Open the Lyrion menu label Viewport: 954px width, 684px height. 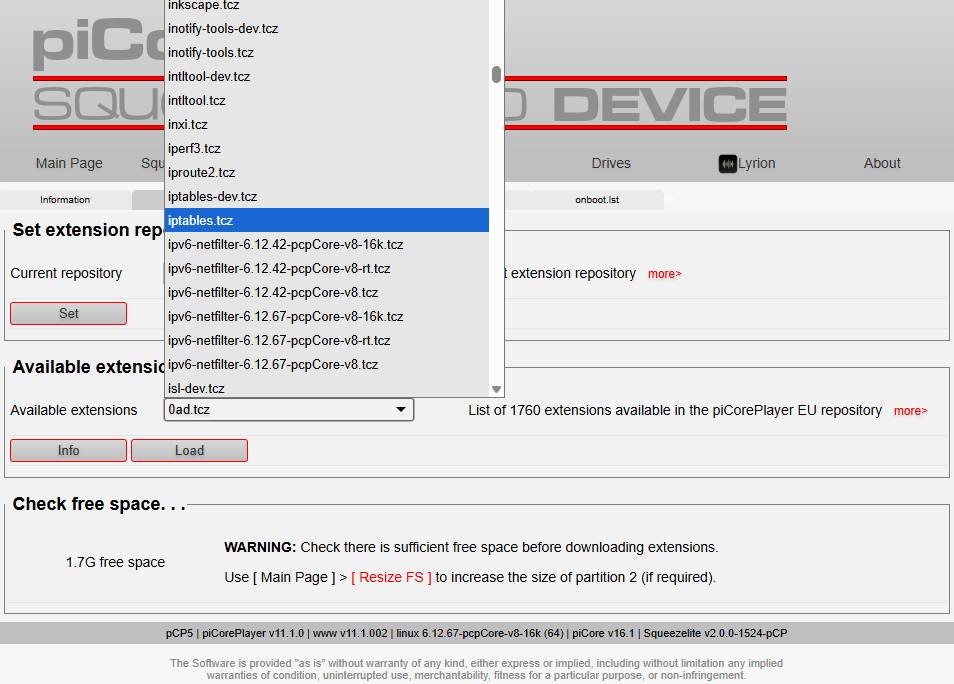(x=756, y=163)
